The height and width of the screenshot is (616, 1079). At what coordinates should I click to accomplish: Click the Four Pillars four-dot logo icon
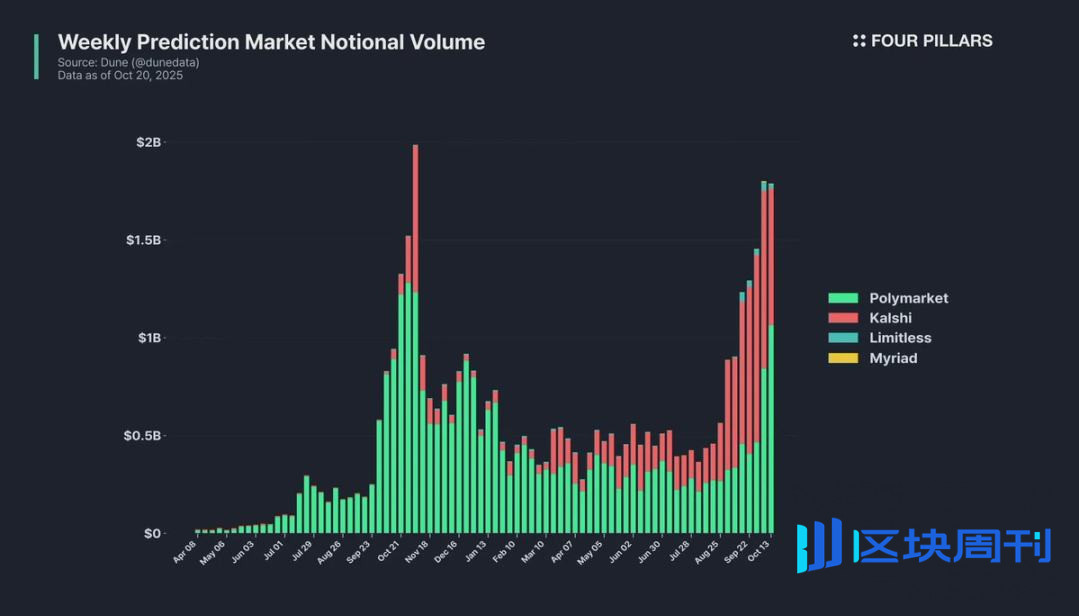coord(859,41)
